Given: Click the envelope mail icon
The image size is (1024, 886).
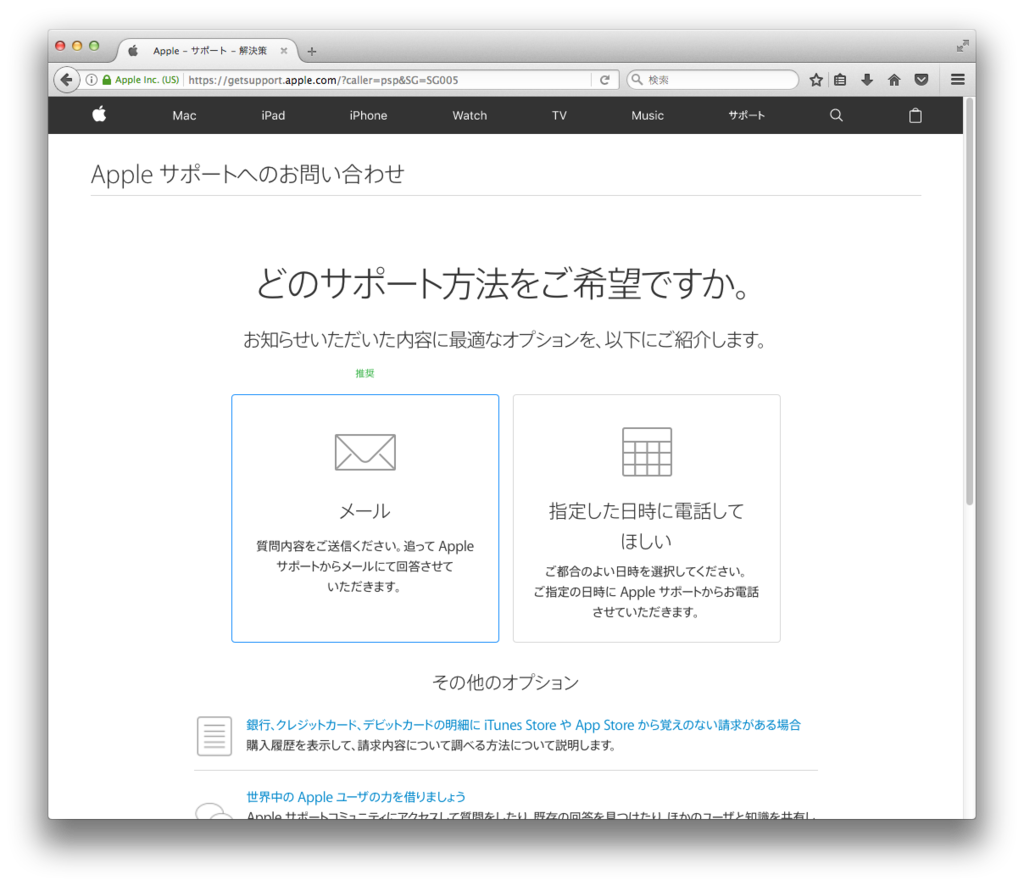Looking at the screenshot, I should pos(365,452).
